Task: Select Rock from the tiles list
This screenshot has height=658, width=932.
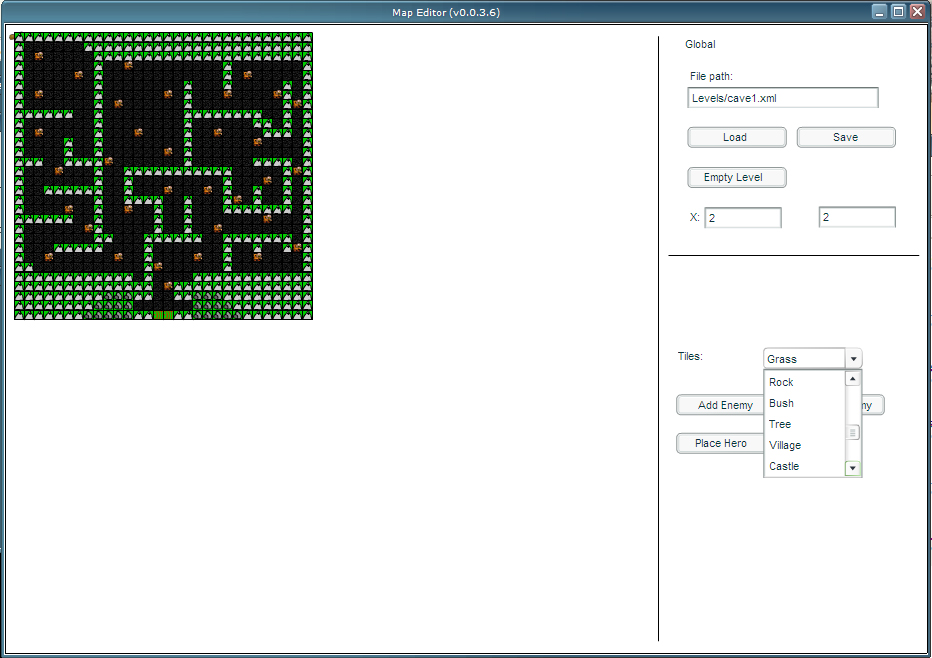Action: [x=782, y=382]
